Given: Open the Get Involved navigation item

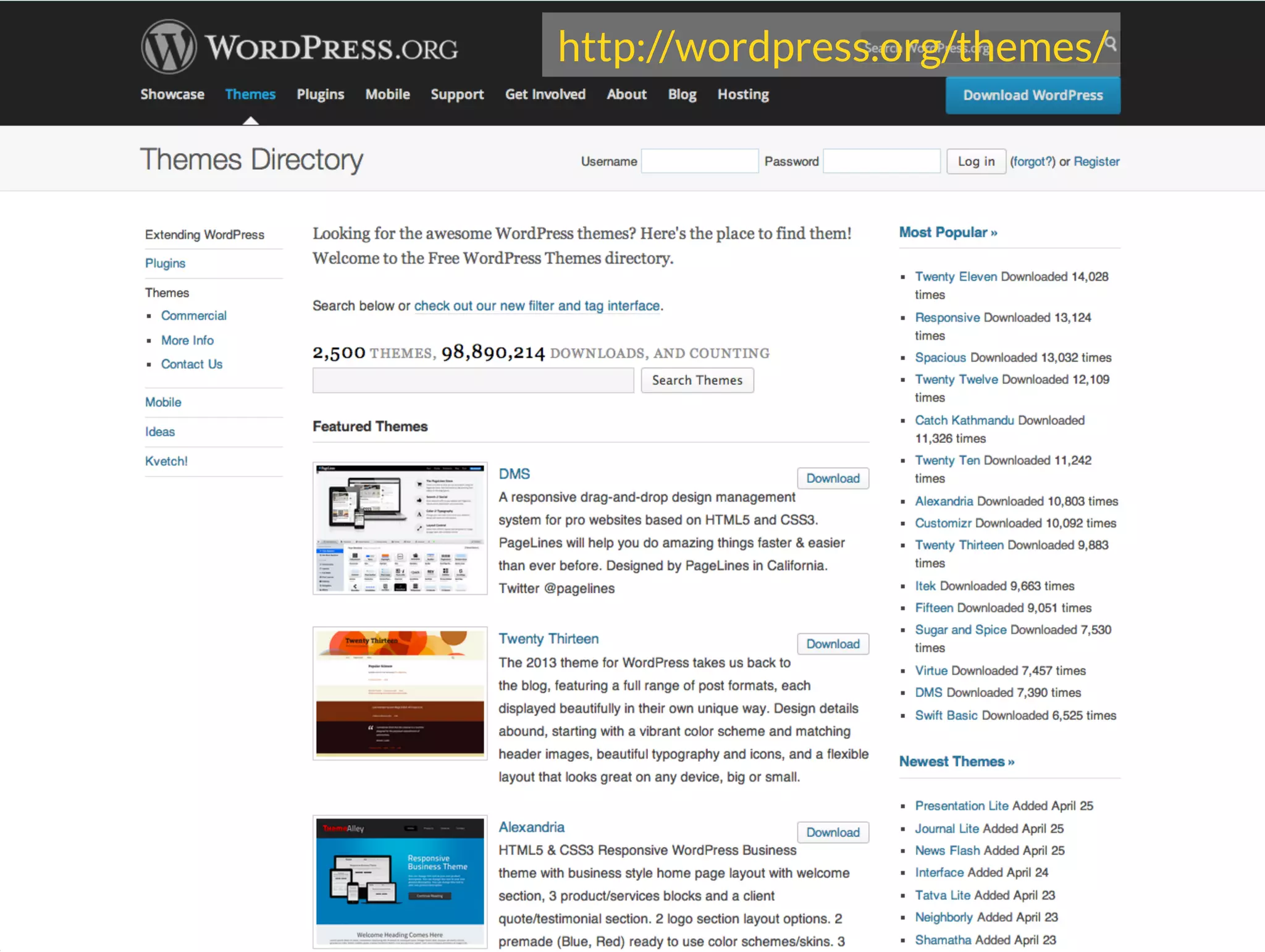Looking at the screenshot, I should [545, 95].
